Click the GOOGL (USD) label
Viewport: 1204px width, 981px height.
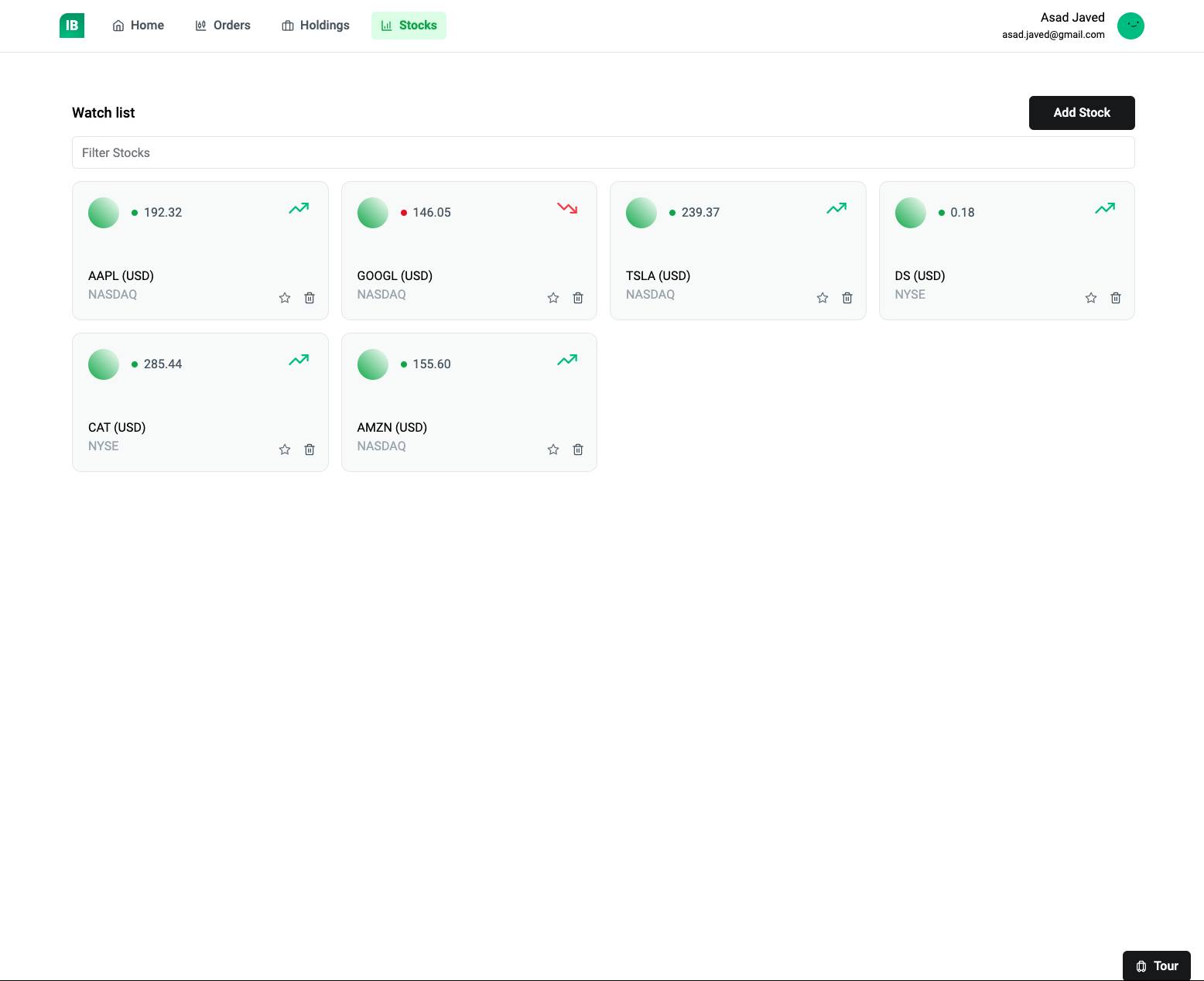[x=395, y=275]
